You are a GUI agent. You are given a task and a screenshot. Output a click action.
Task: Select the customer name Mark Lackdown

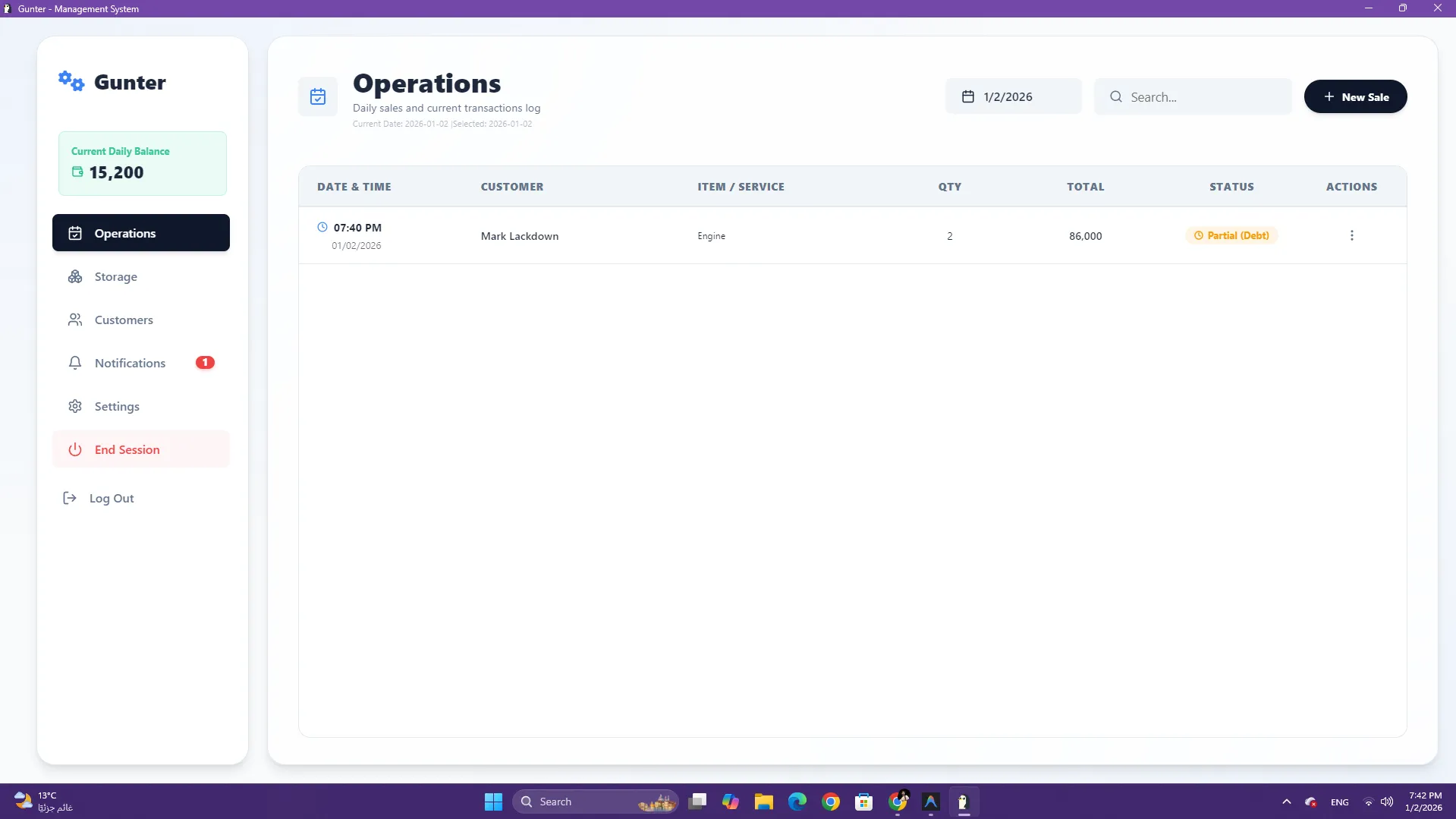520,236
